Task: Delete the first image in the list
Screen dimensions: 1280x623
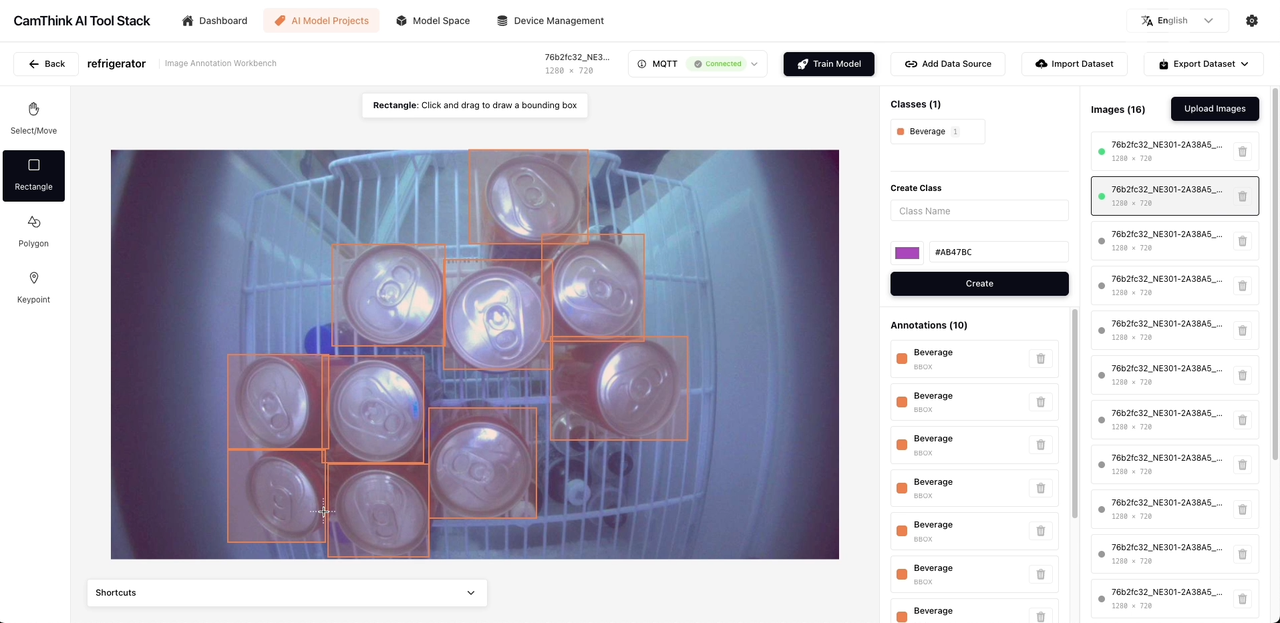Action: 1242,152
